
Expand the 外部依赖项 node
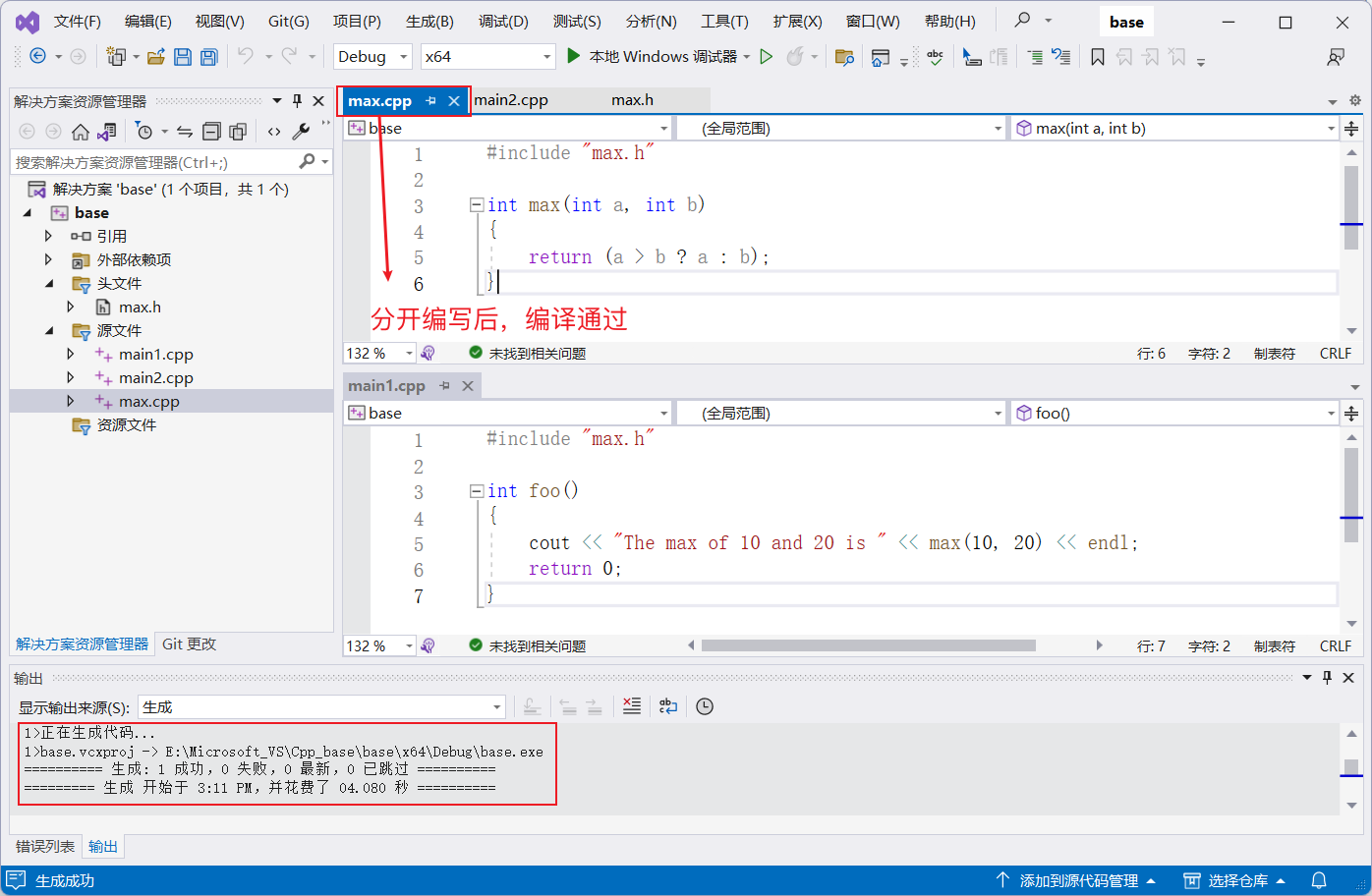(48, 259)
